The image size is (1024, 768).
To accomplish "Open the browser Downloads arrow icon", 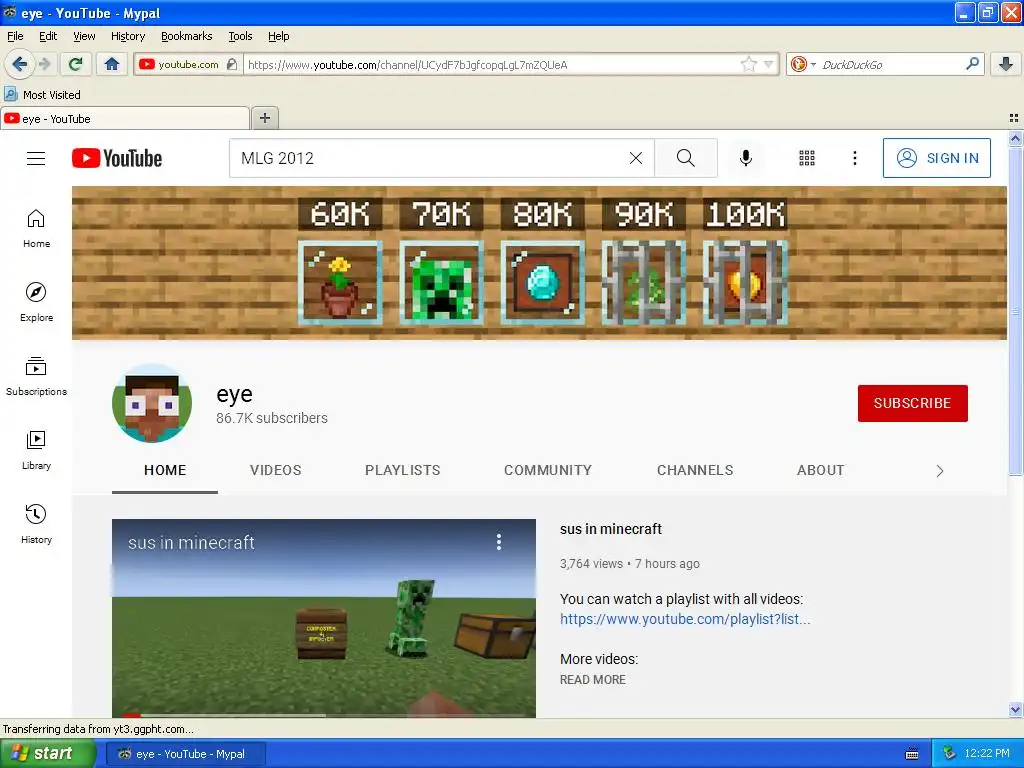I will click(1006, 64).
